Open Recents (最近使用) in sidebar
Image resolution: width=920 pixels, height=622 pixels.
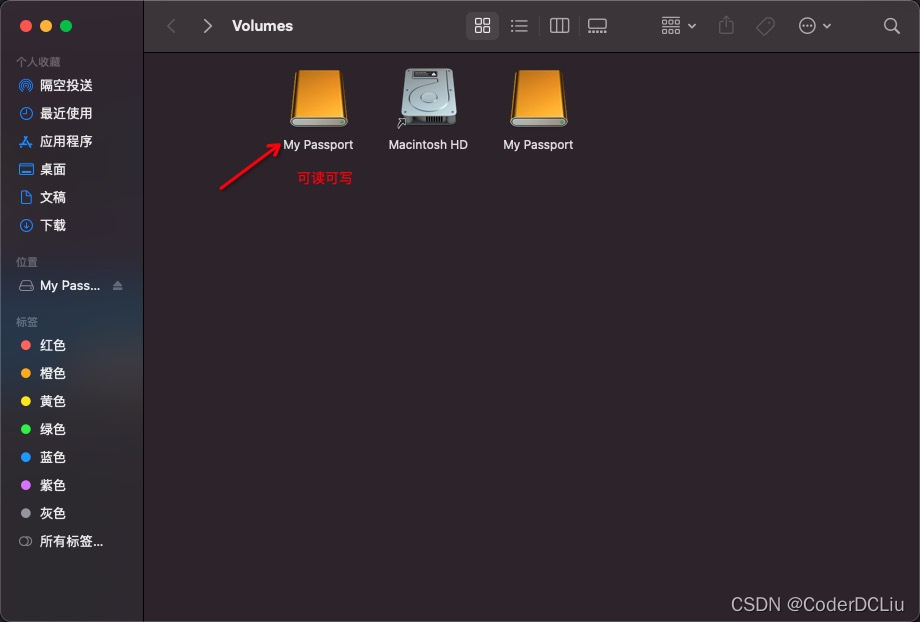56,113
